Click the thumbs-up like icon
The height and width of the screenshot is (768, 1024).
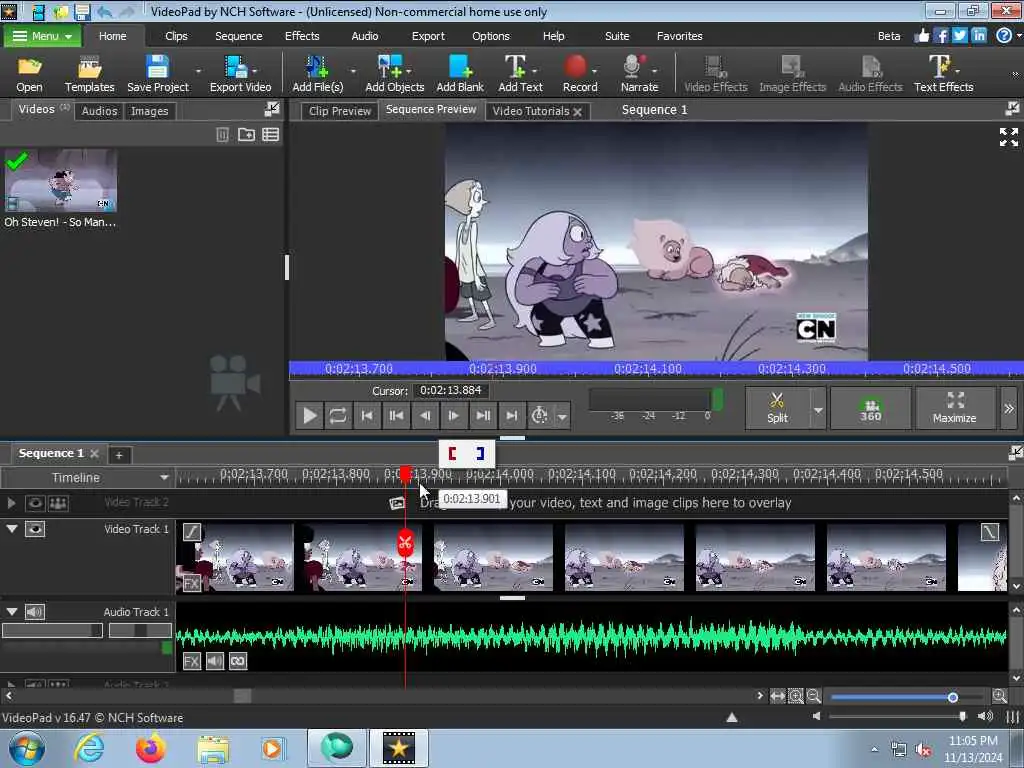[921, 35]
